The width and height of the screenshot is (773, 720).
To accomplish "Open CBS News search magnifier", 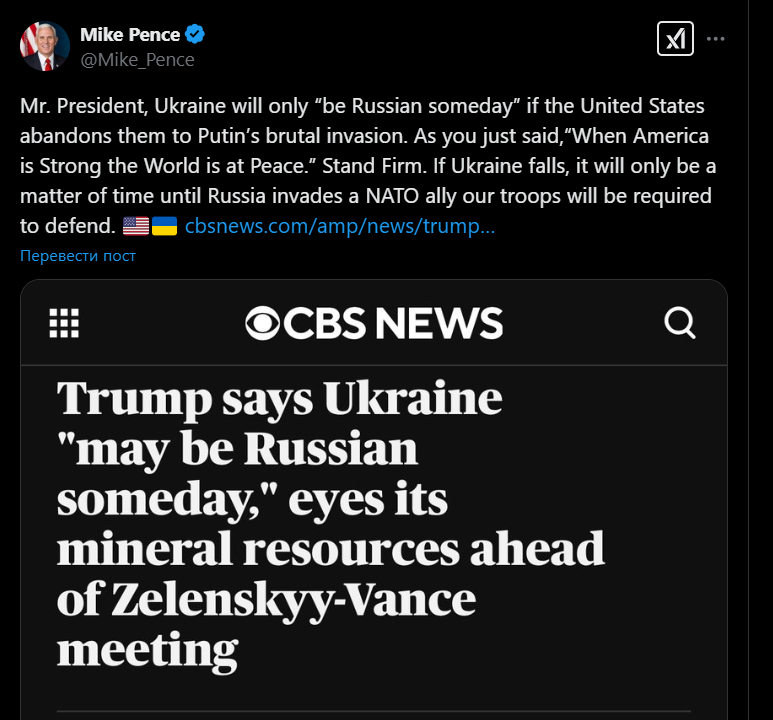I will click(x=680, y=323).
